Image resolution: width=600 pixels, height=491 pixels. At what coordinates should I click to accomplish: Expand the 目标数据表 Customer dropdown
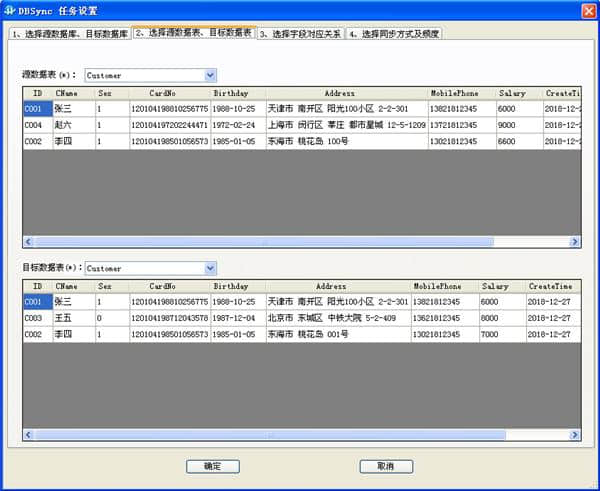click(x=209, y=268)
